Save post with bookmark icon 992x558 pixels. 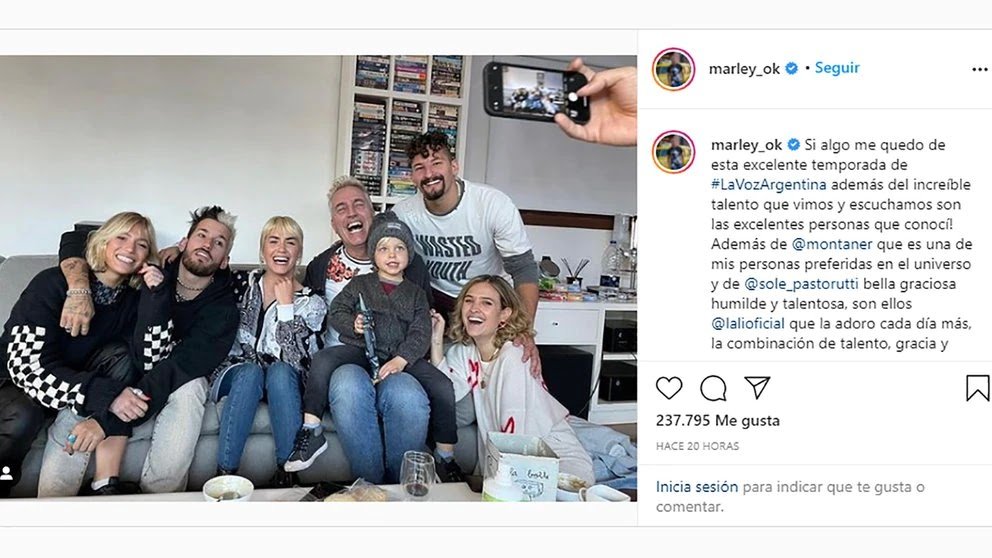point(977,388)
